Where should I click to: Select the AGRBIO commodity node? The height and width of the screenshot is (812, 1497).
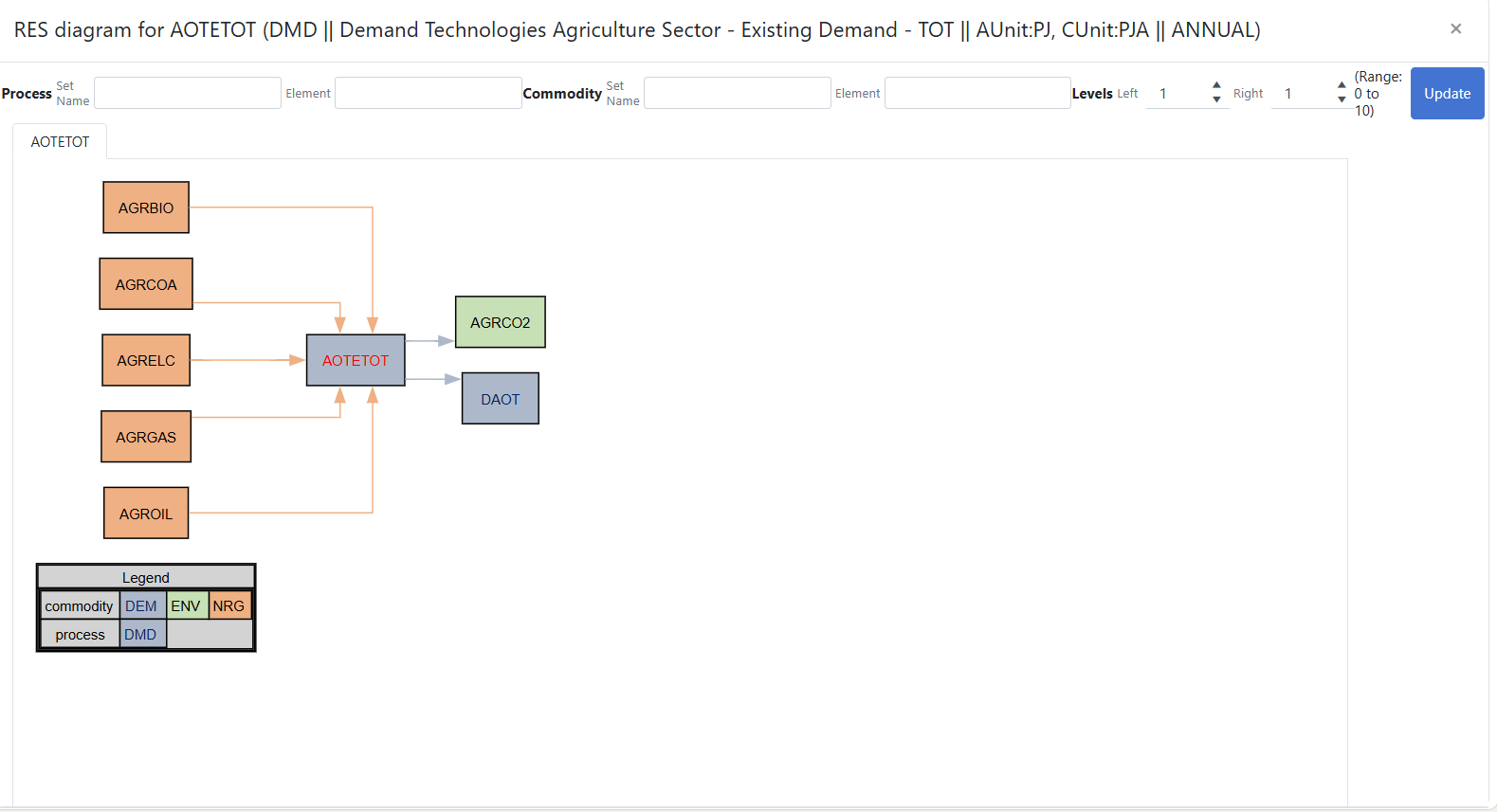[x=146, y=208]
